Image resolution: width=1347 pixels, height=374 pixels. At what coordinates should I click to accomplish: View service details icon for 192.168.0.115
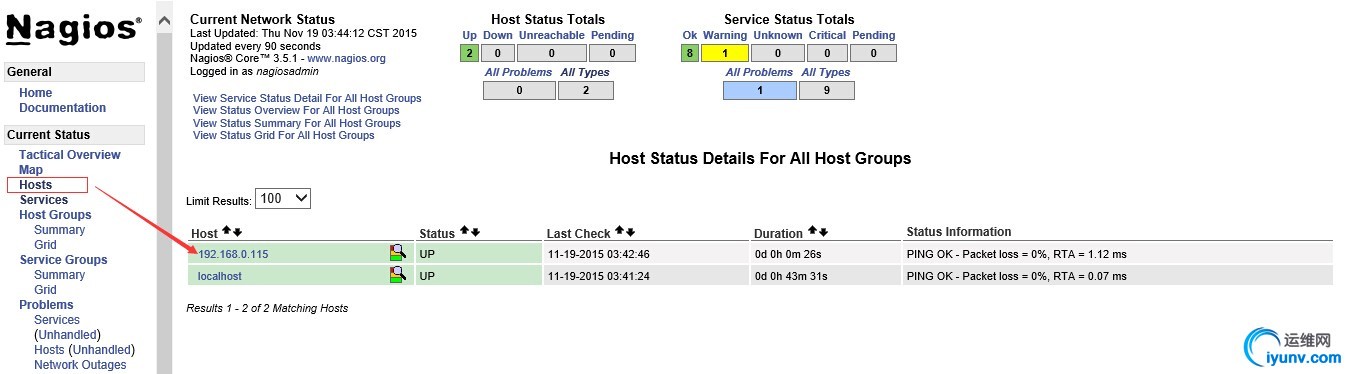point(397,253)
